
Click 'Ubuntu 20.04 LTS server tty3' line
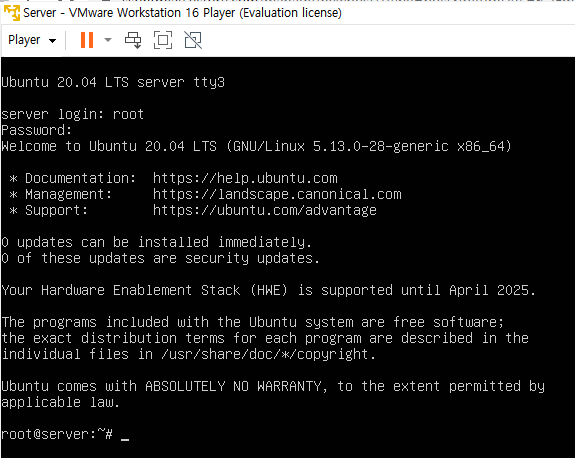point(113,82)
